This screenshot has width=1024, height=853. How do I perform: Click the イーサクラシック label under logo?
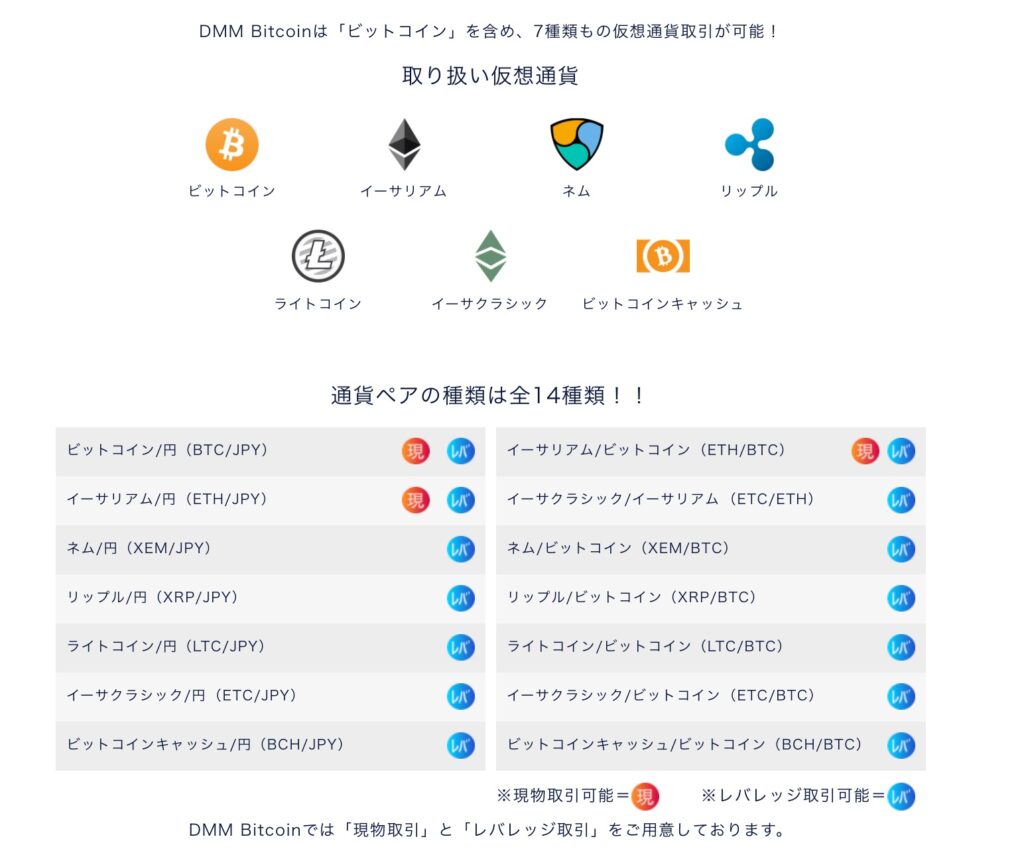(x=490, y=304)
